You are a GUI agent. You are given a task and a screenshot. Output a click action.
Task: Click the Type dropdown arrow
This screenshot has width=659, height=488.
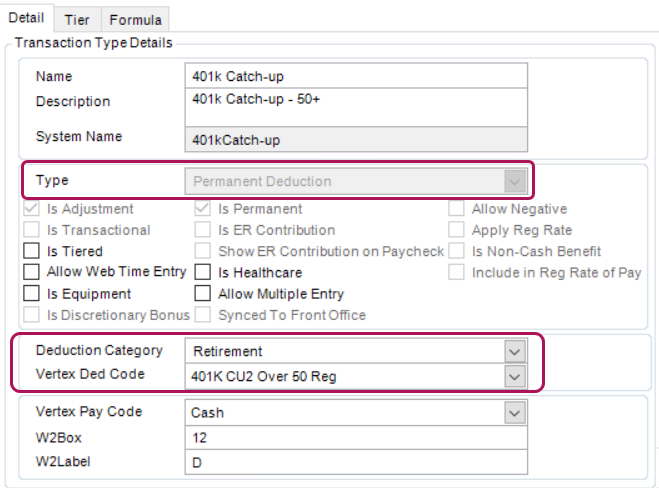click(514, 182)
